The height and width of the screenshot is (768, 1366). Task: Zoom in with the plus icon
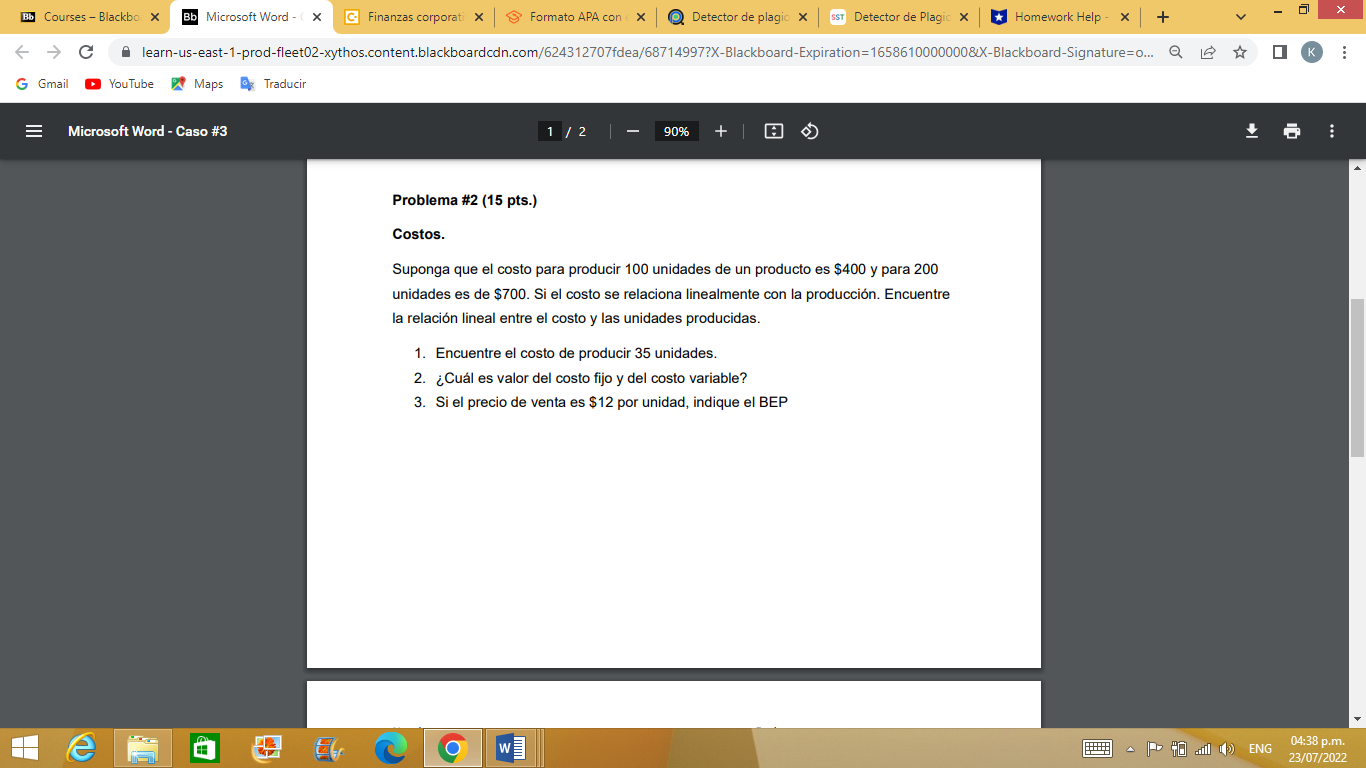(720, 130)
